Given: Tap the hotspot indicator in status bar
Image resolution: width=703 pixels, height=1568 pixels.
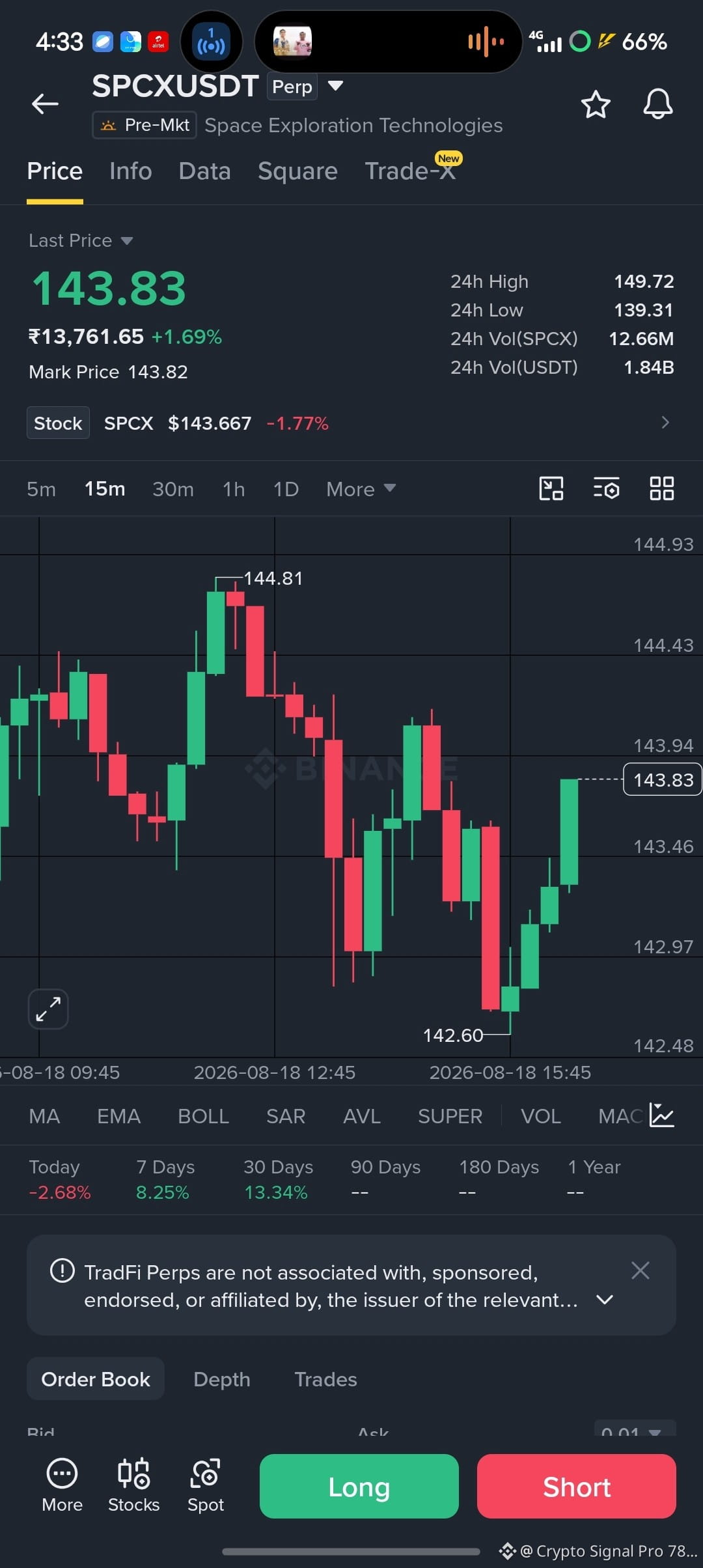Looking at the screenshot, I should coord(212,42).
